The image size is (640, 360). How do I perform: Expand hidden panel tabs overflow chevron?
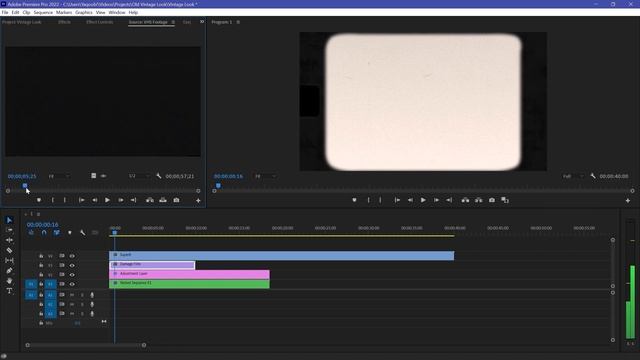202,22
